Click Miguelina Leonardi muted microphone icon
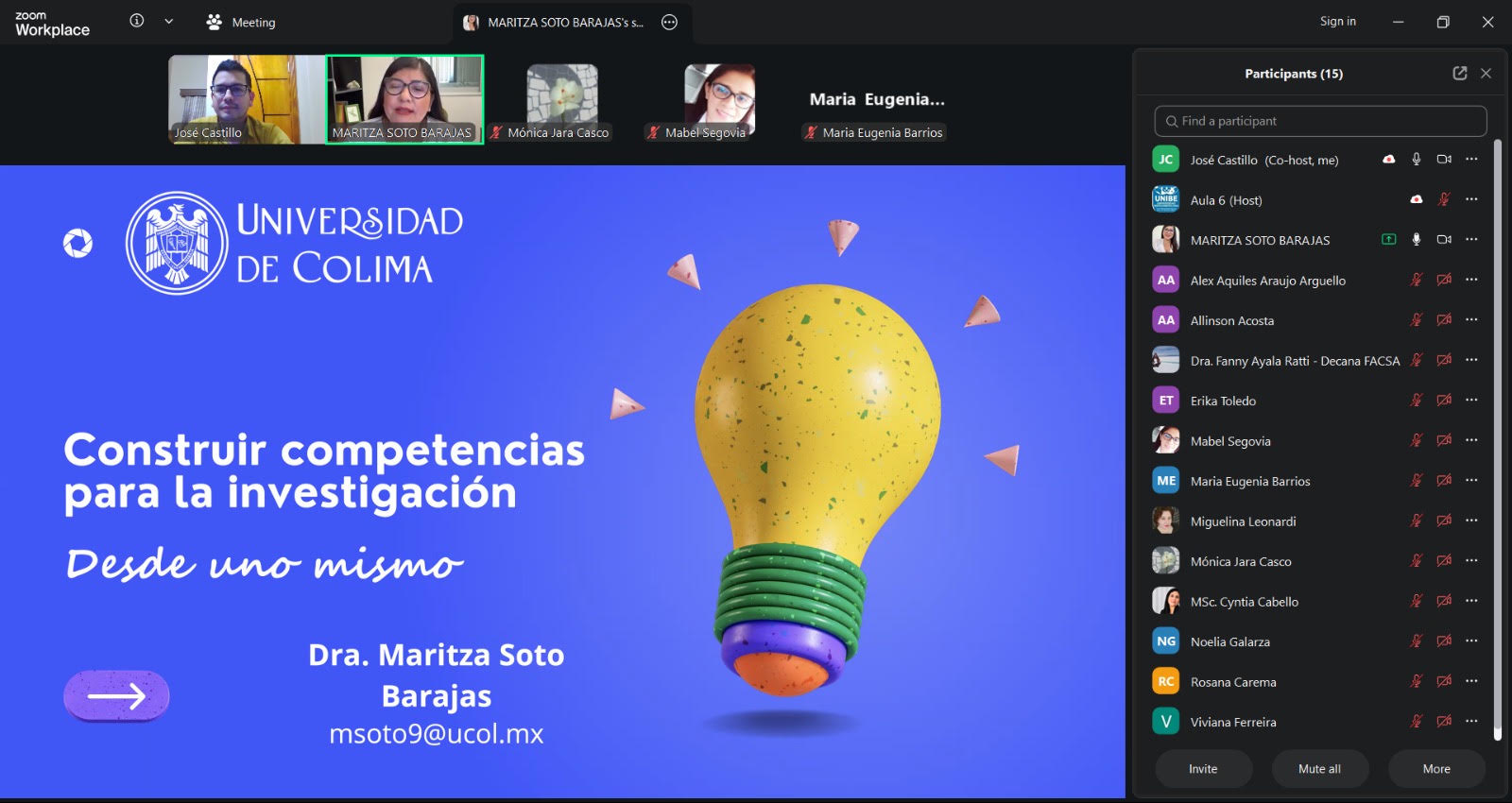The width and height of the screenshot is (1512, 803). tap(1416, 521)
